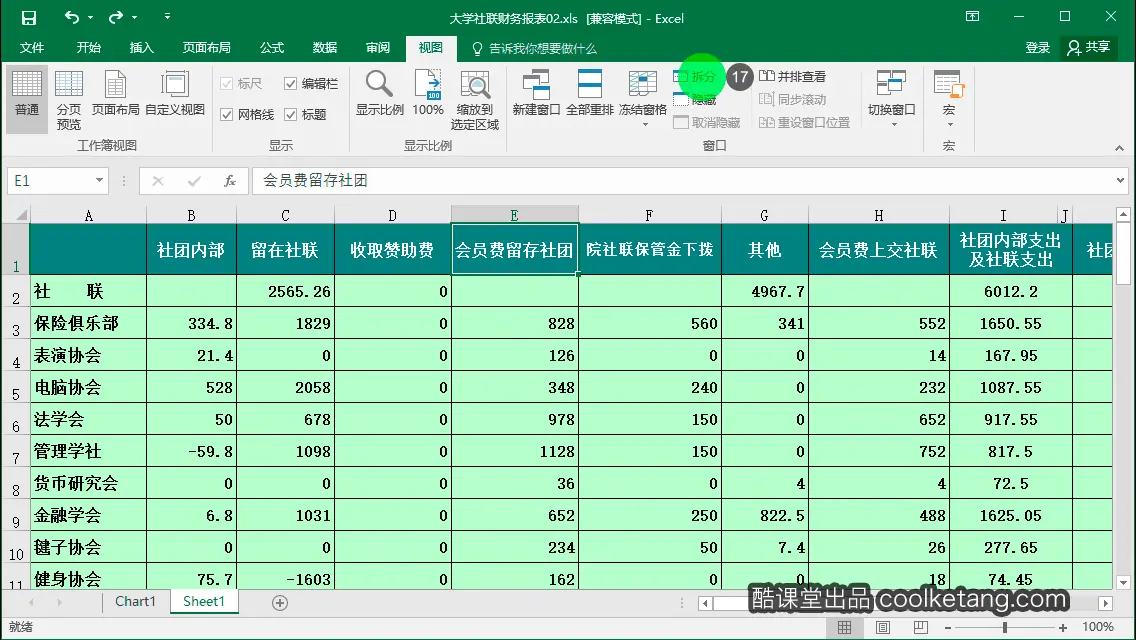Open the Insert tab
Screen dimensions: 1136x640
click(141, 48)
